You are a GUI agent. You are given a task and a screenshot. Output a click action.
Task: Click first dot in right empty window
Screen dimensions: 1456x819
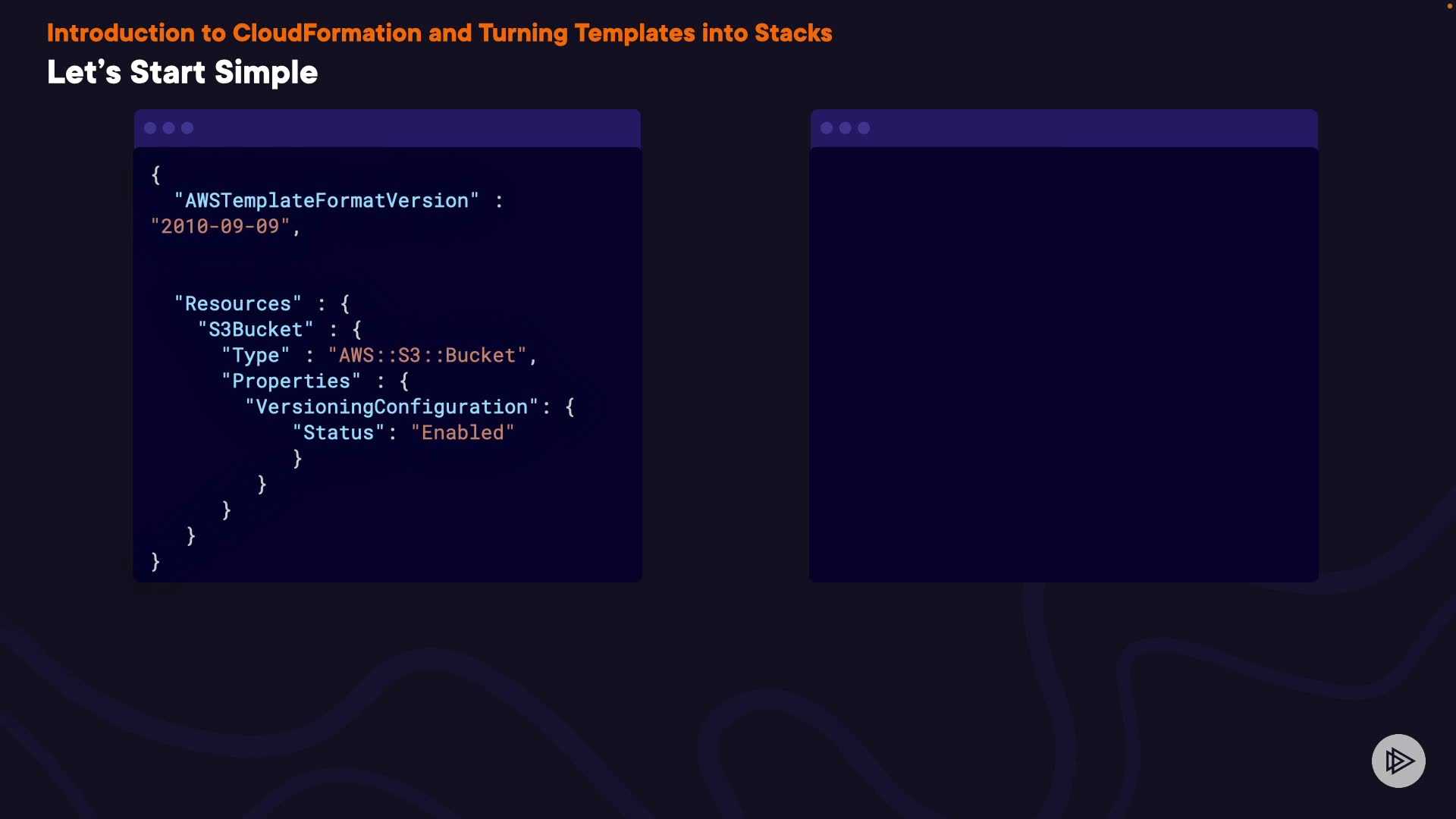click(827, 128)
